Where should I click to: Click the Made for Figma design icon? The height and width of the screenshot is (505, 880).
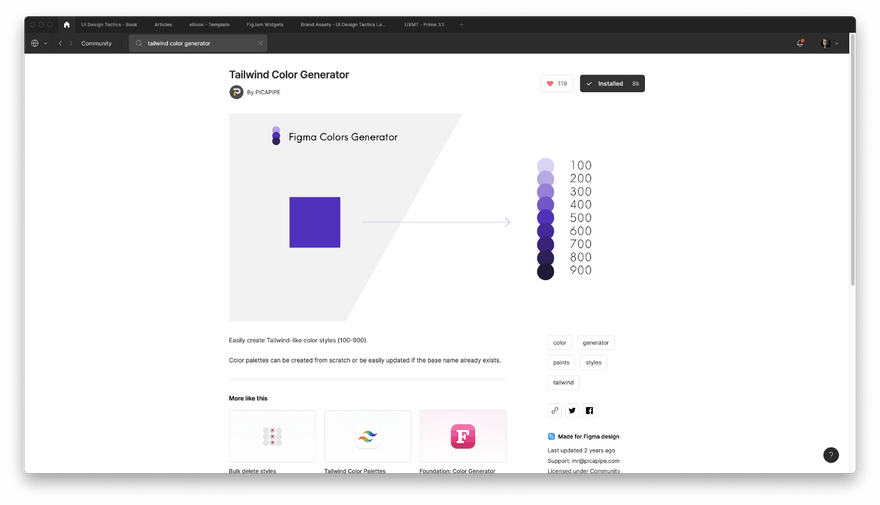pos(551,437)
